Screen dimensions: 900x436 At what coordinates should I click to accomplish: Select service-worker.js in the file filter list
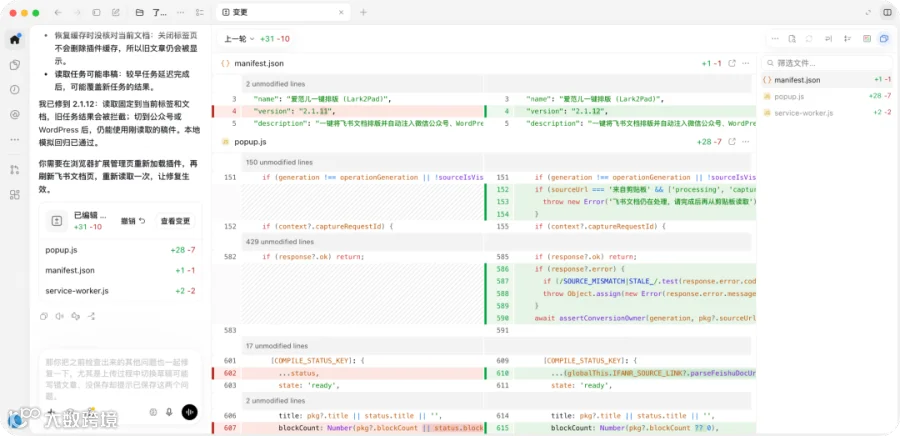click(x=826, y=112)
